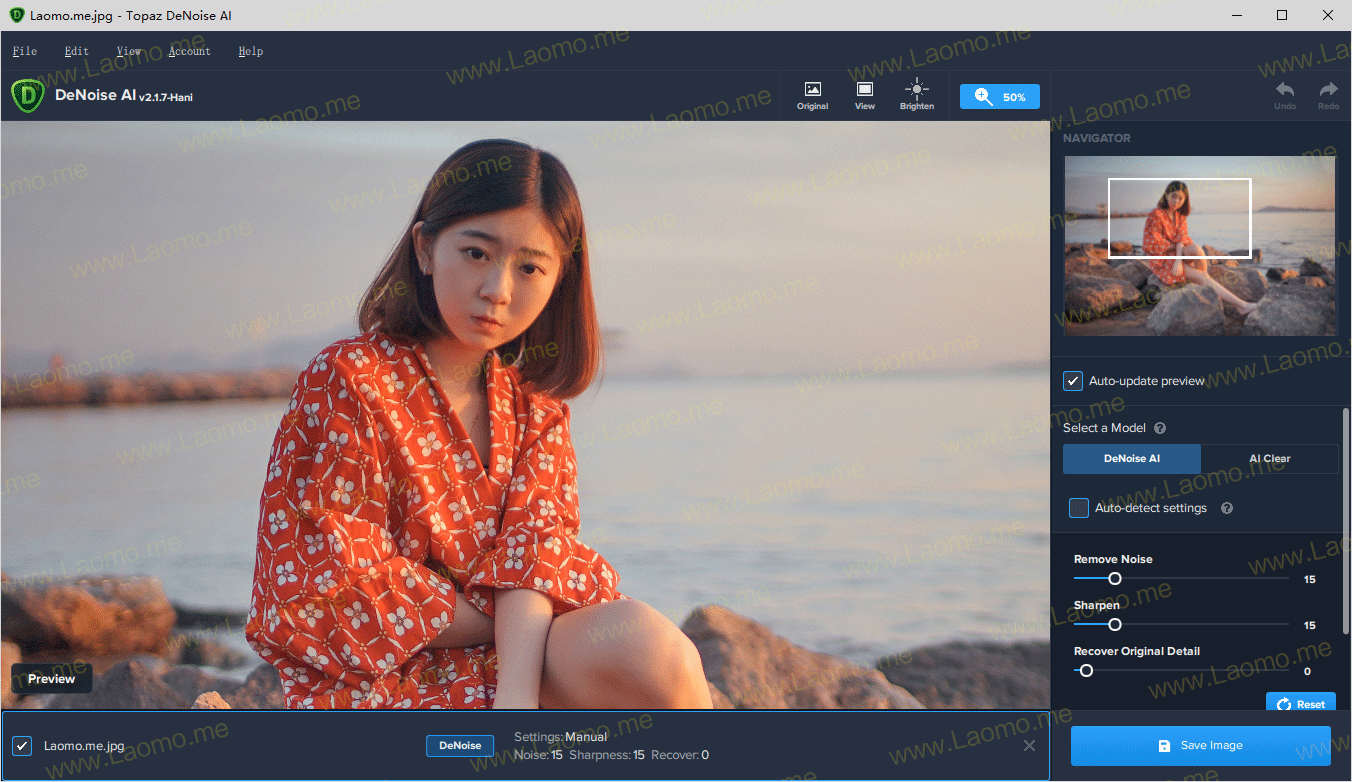The height and width of the screenshot is (782, 1352).
Task: Click the Navigator thumbnail preview
Action: (x=1200, y=246)
